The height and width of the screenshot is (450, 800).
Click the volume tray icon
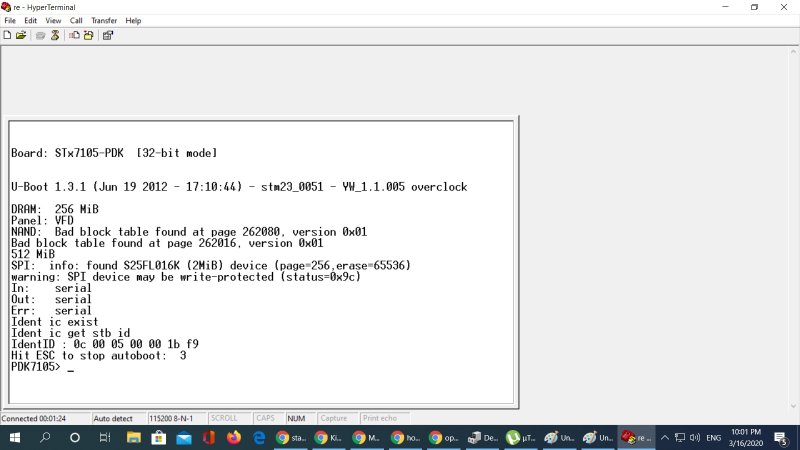point(695,438)
